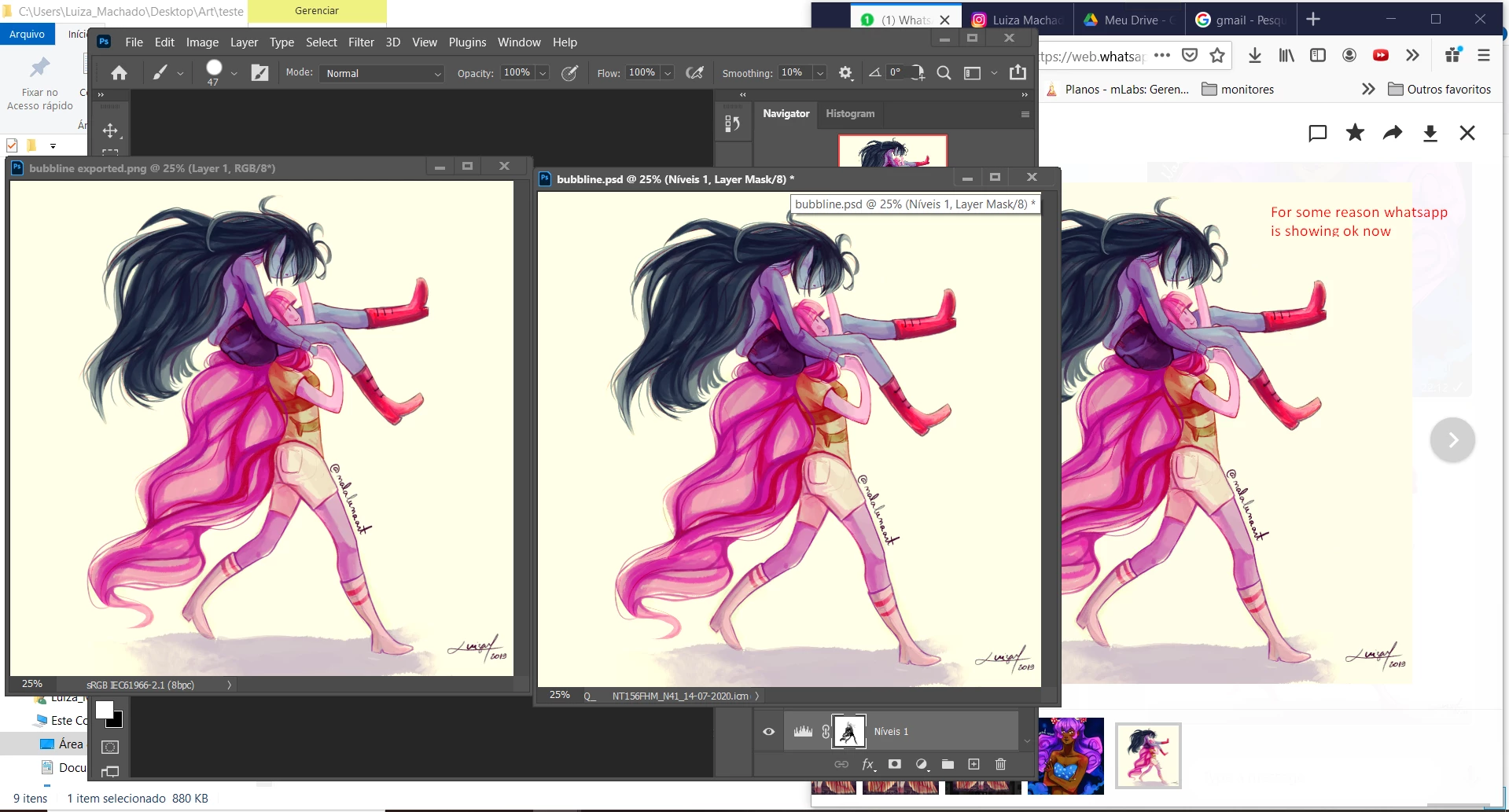Image resolution: width=1509 pixels, height=812 pixels.
Task: Click the Delete layer trash icon
Action: tap(1000, 764)
